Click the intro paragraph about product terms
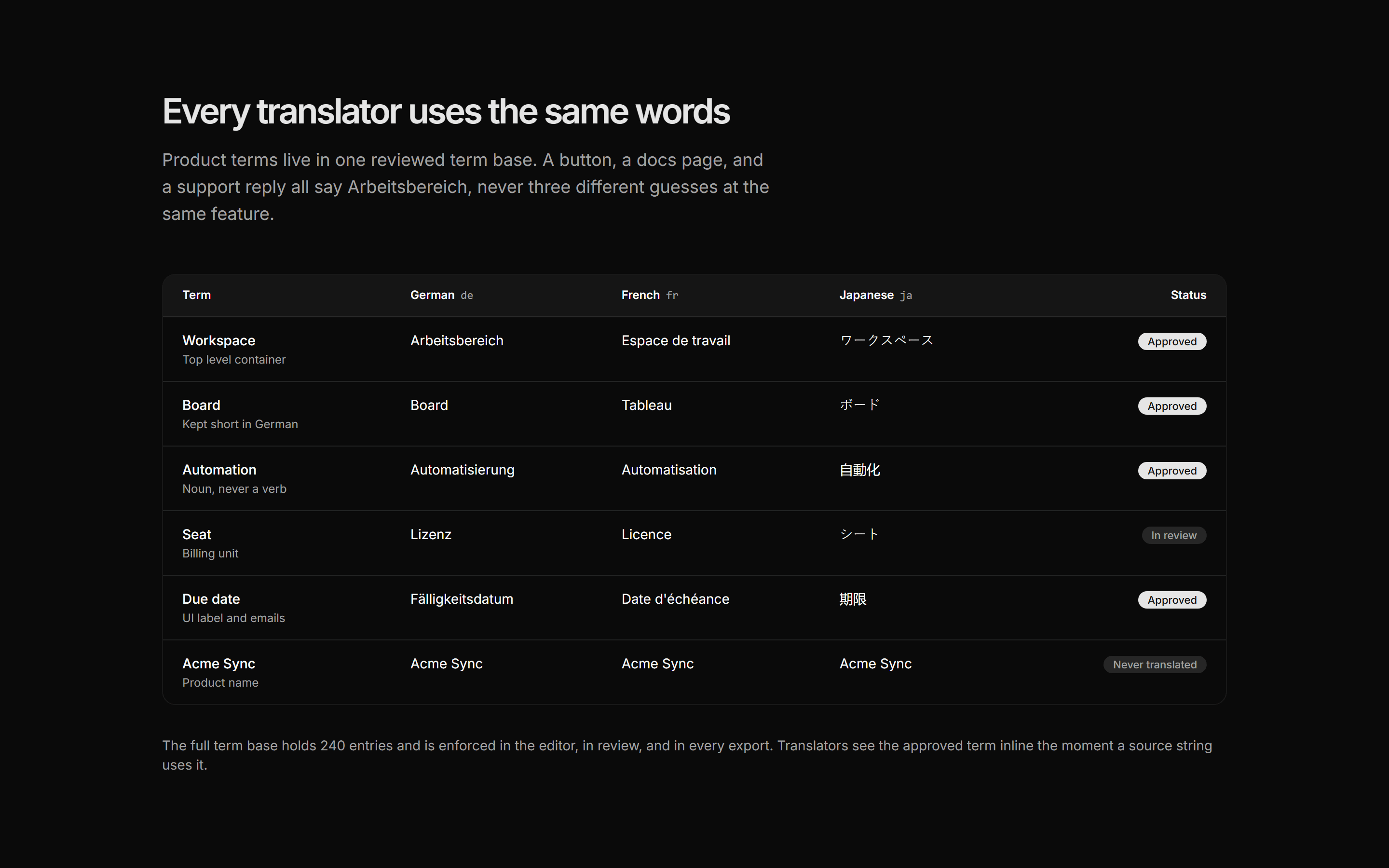This screenshot has height=868, width=1389. 465,187
